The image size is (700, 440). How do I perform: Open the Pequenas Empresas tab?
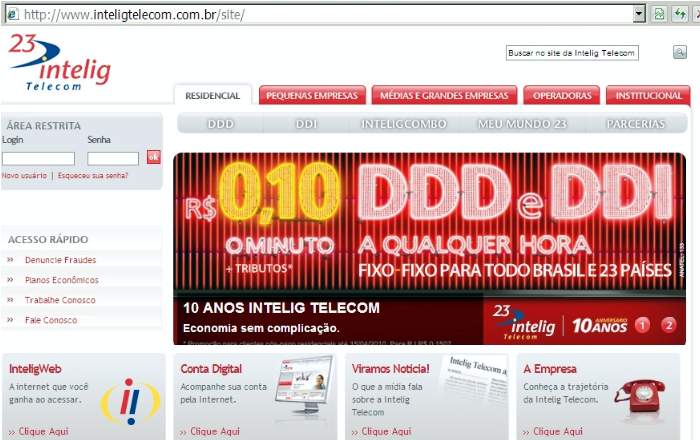[x=312, y=96]
